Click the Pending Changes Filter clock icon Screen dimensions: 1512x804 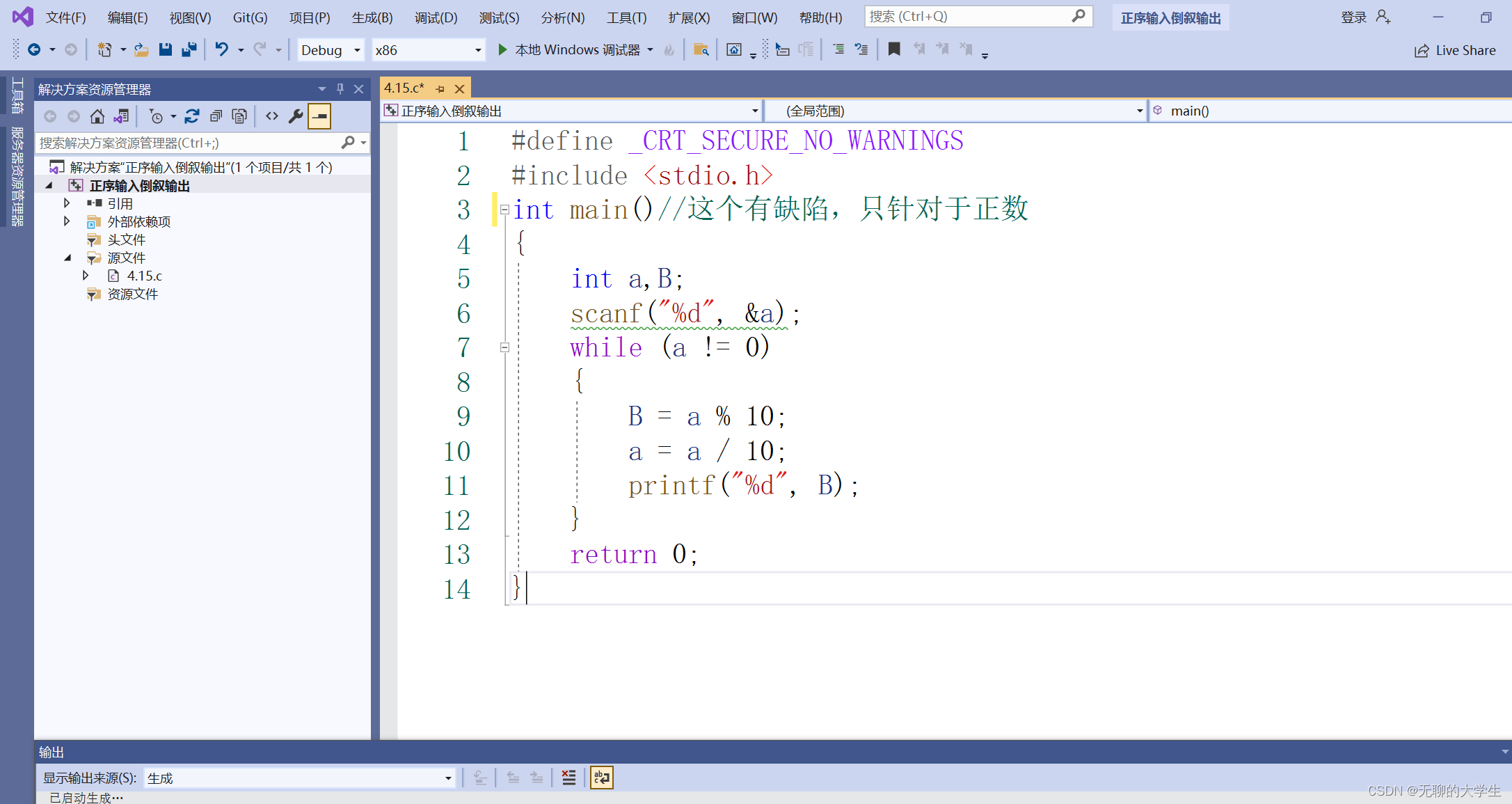157,116
